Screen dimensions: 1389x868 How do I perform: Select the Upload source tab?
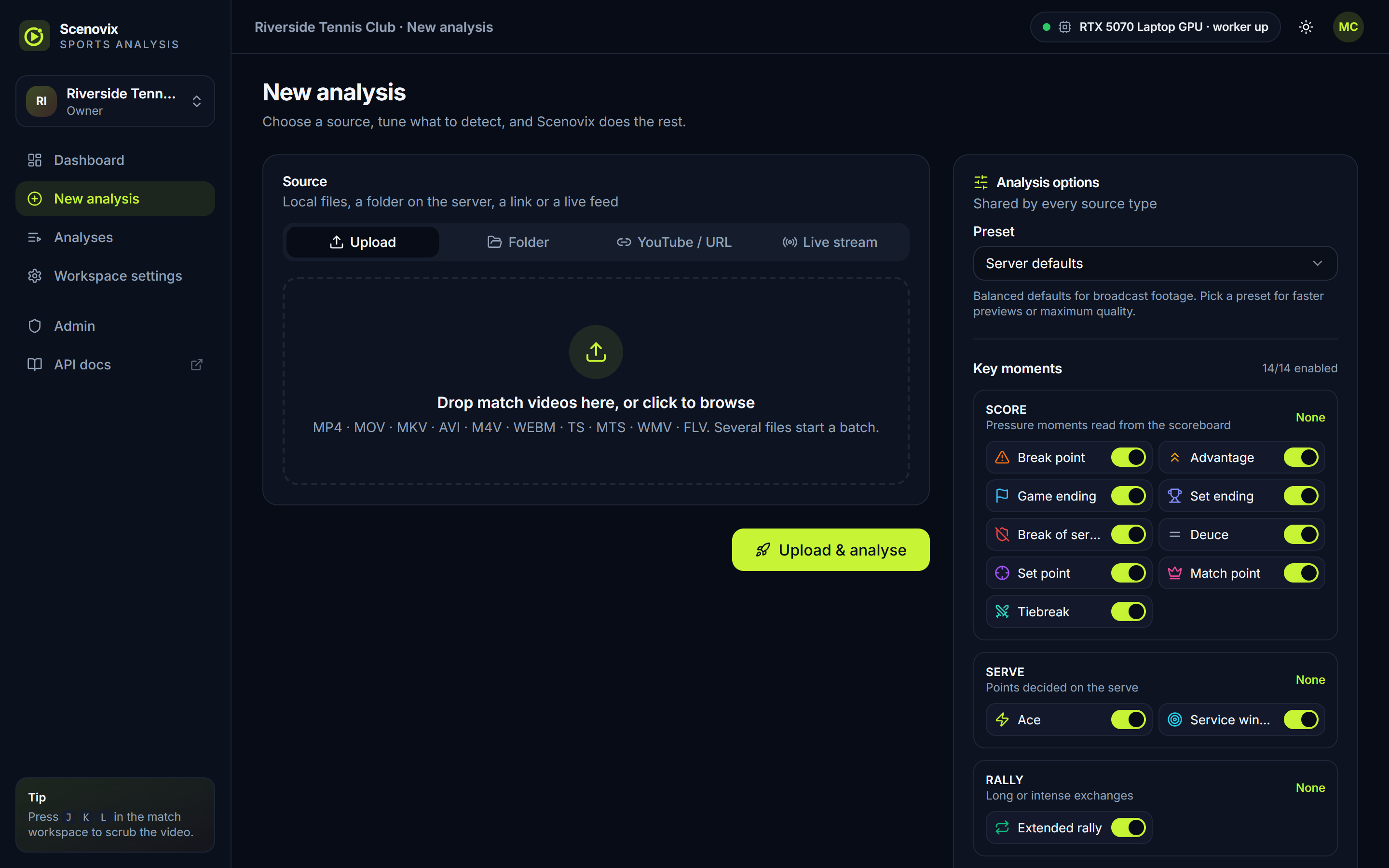pos(362,242)
